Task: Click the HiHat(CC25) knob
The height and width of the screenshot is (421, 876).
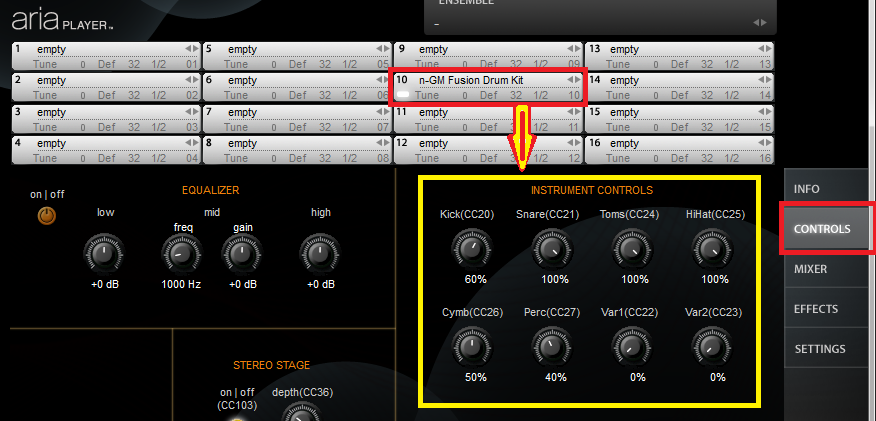Action: pos(712,249)
